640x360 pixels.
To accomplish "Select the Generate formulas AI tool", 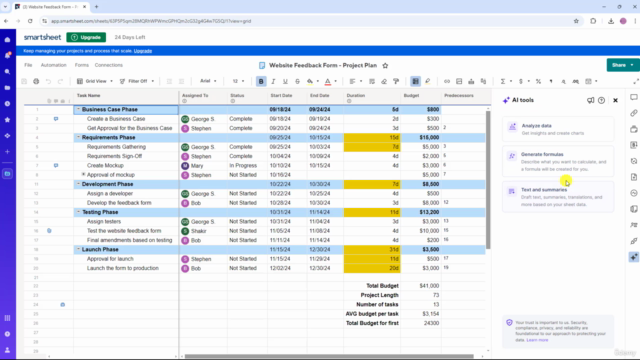I will click(558, 161).
